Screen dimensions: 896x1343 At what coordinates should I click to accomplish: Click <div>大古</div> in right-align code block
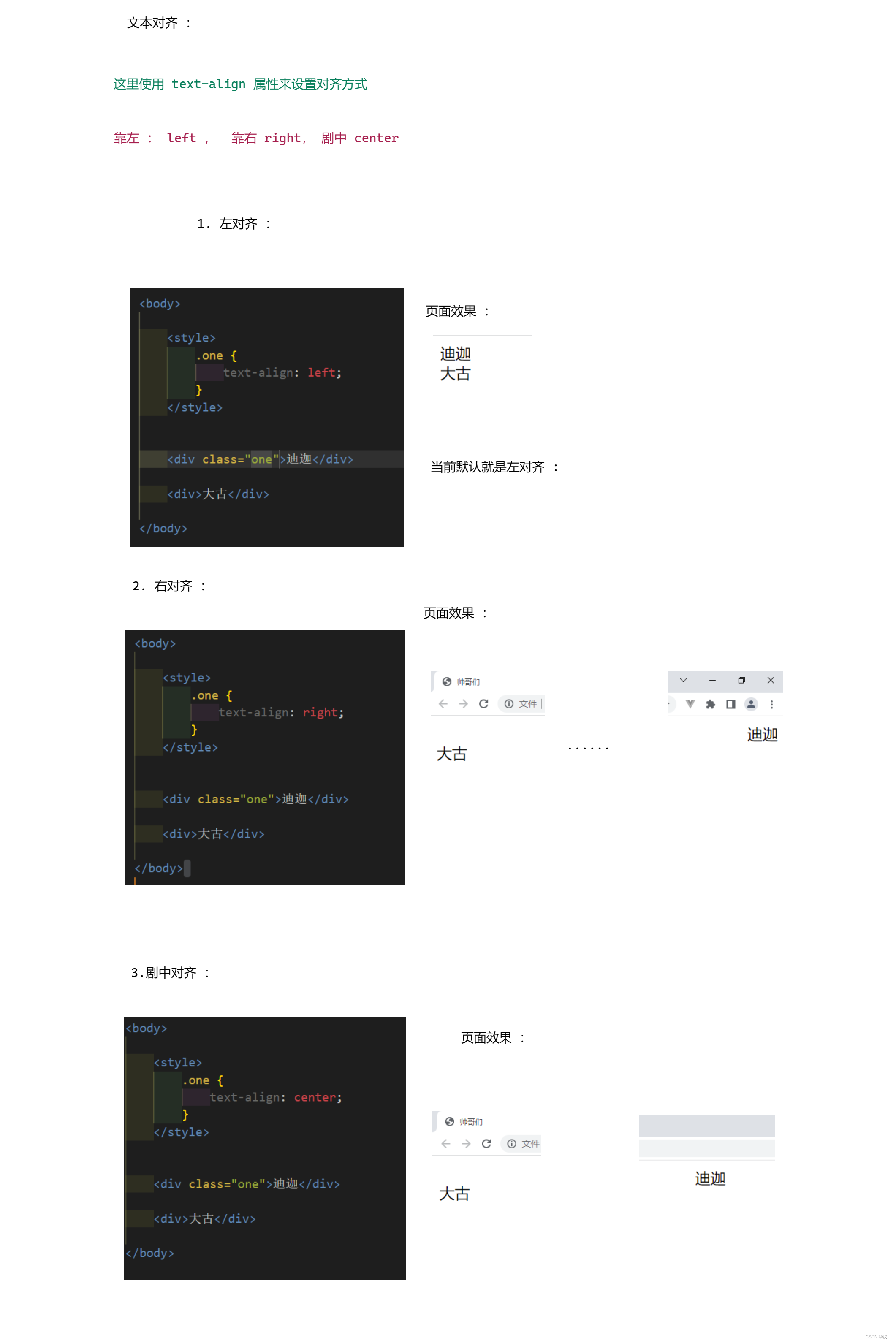pyautogui.click(x=214, y=834)
